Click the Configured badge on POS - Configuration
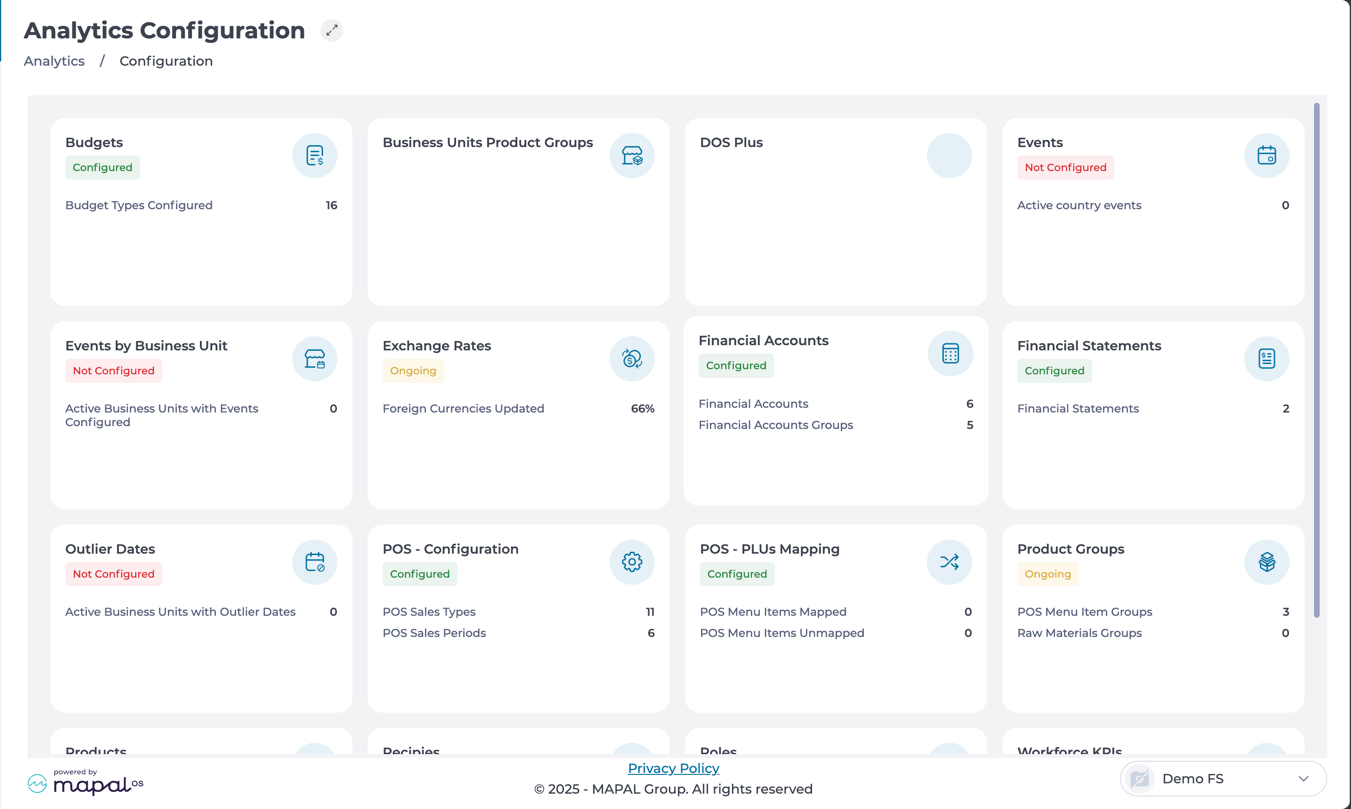The height and width of the screenshot is (809, 1351). pos(420,574)
